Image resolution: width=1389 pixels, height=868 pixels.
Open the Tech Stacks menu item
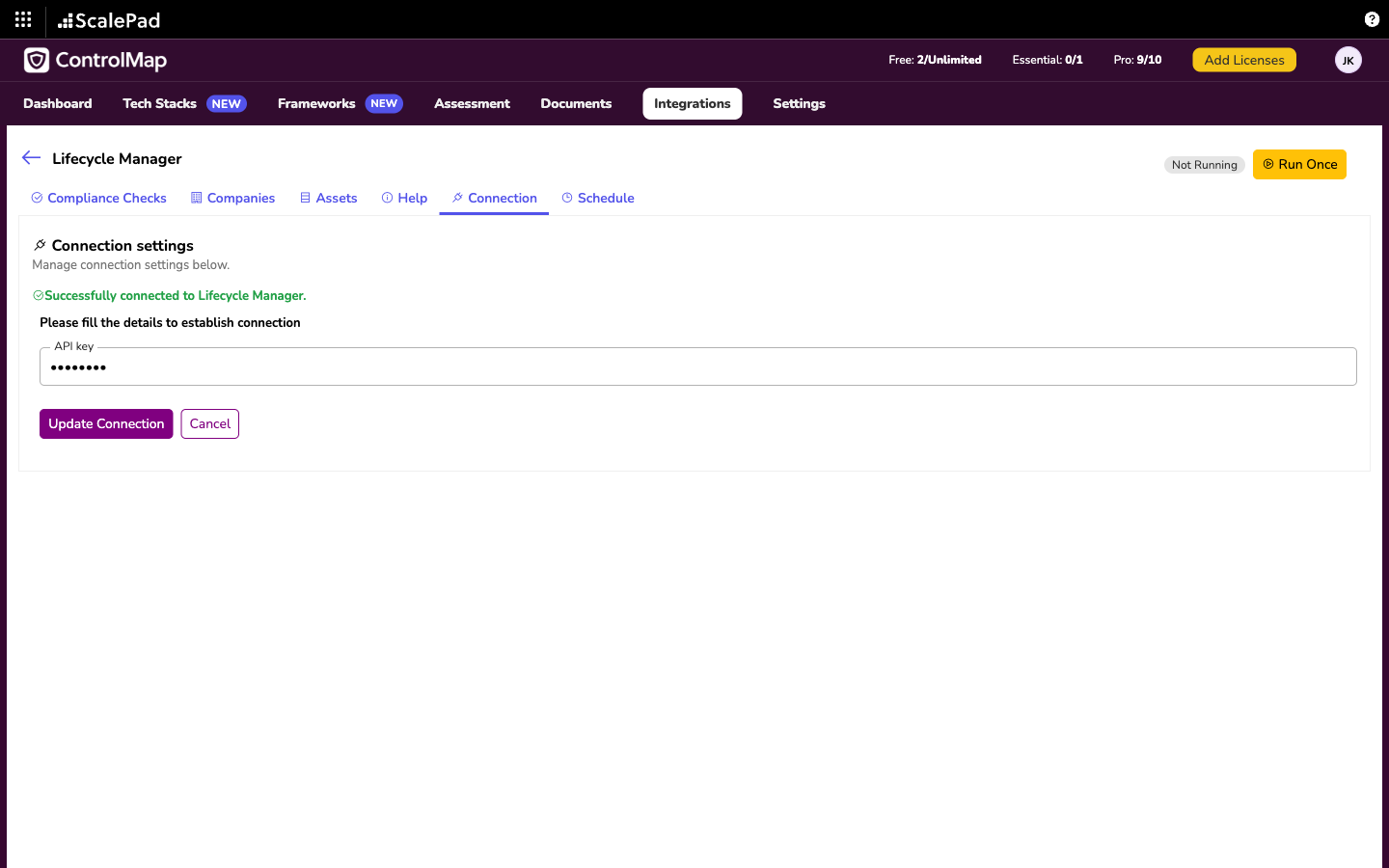159,103
